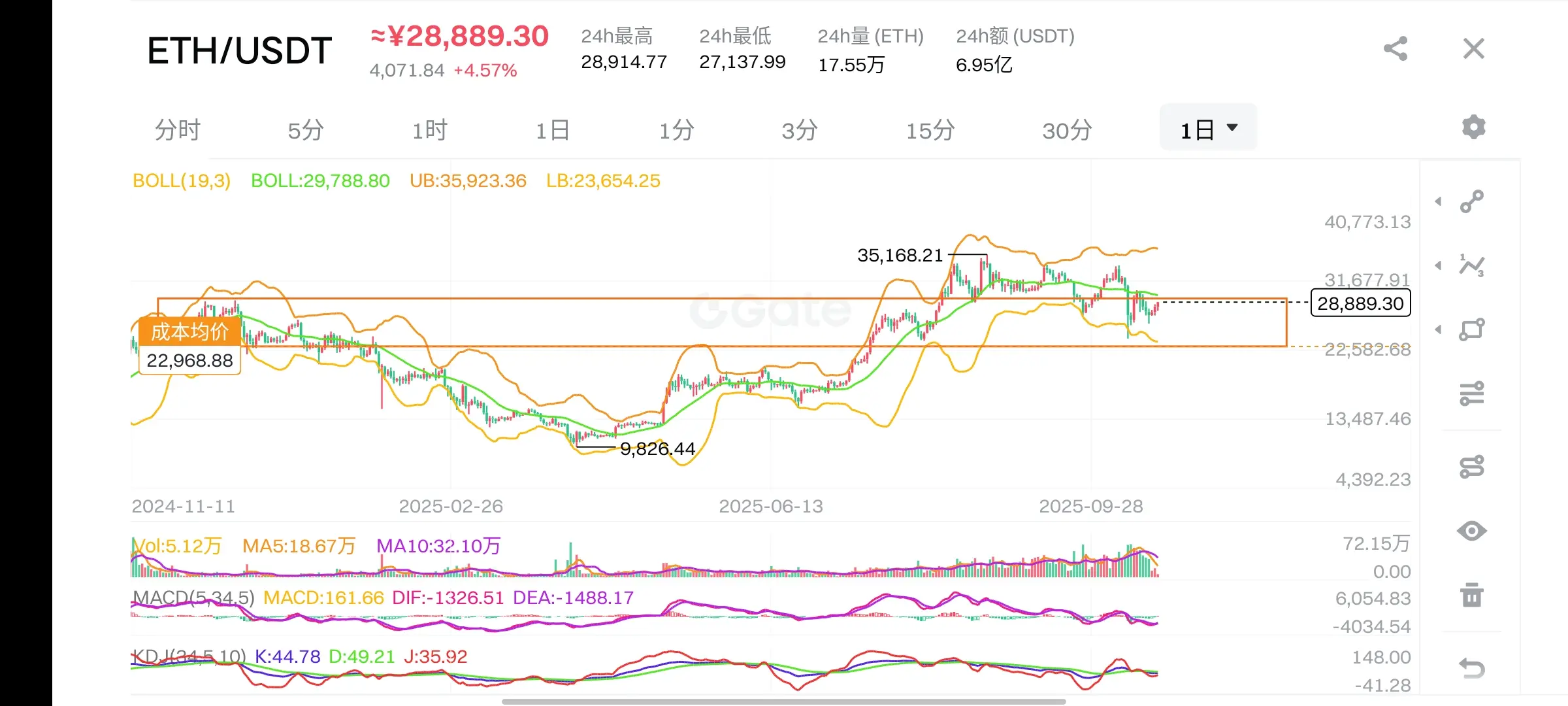Open the 1日 timeframe dropdown
This screenshot has height=706, width=1568.
click(x=1208, y=129)
